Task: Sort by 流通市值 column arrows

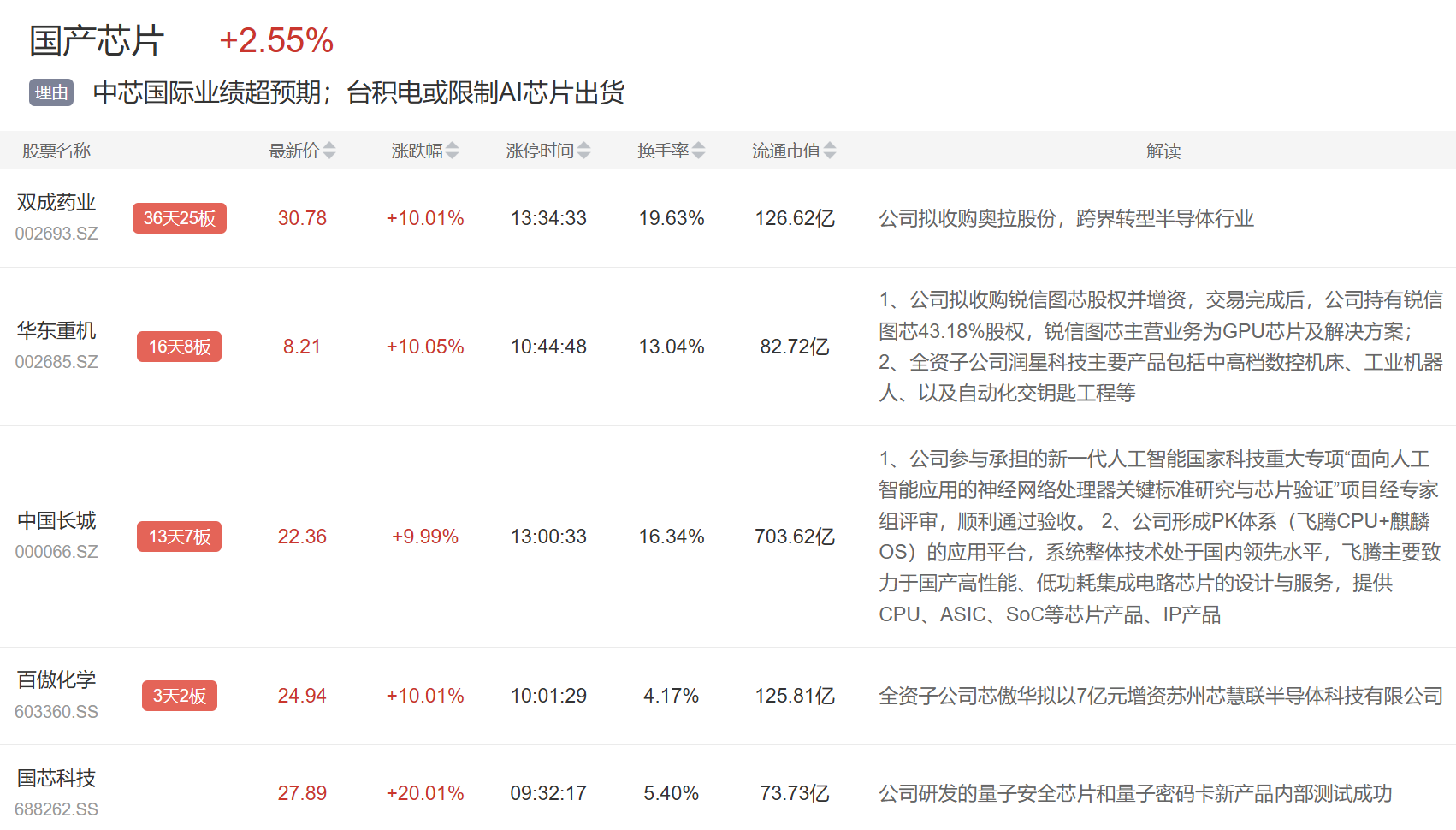Action: pyautogui.click(x=830, y=151)
